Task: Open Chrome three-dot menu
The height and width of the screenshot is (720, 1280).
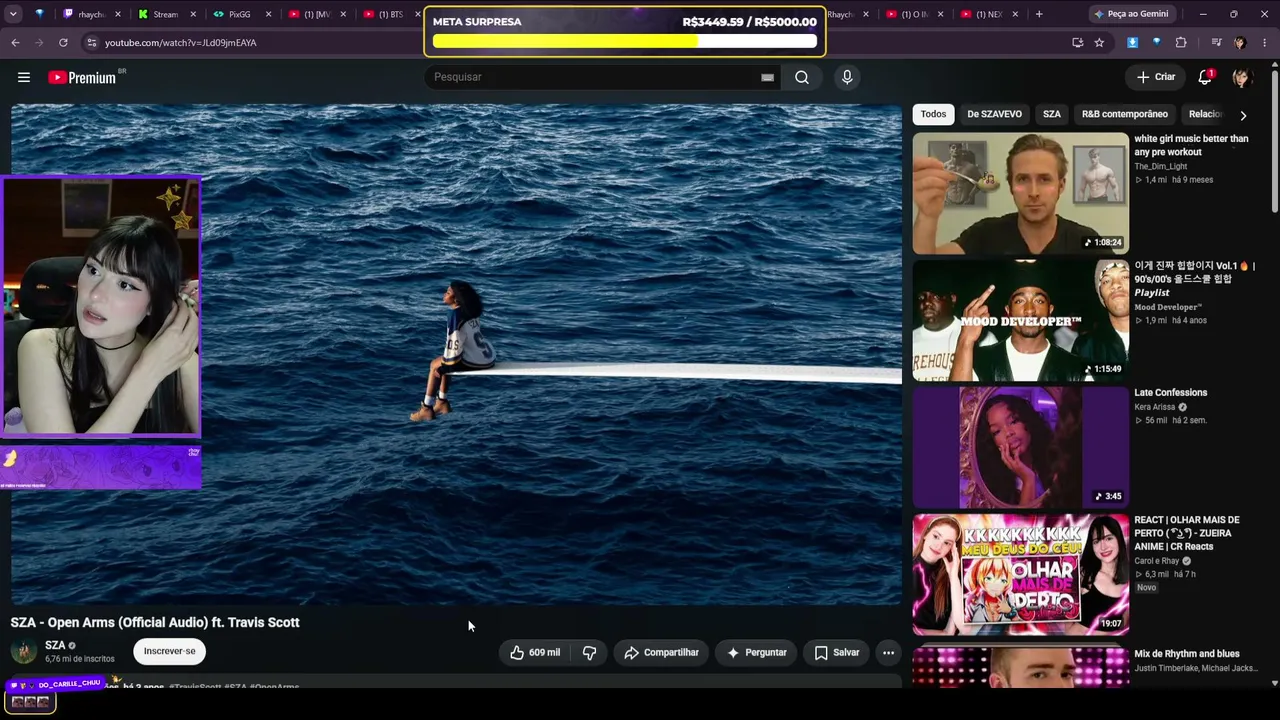Action: [x=1265, y=43]
